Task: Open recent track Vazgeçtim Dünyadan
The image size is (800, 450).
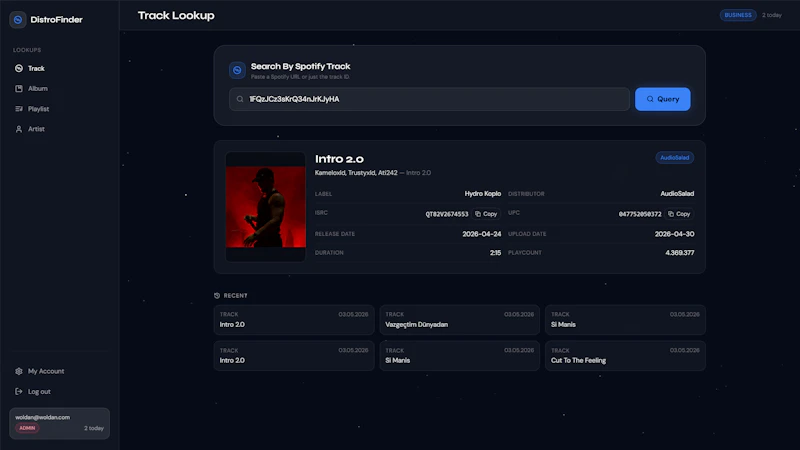Action: (459, 320)
